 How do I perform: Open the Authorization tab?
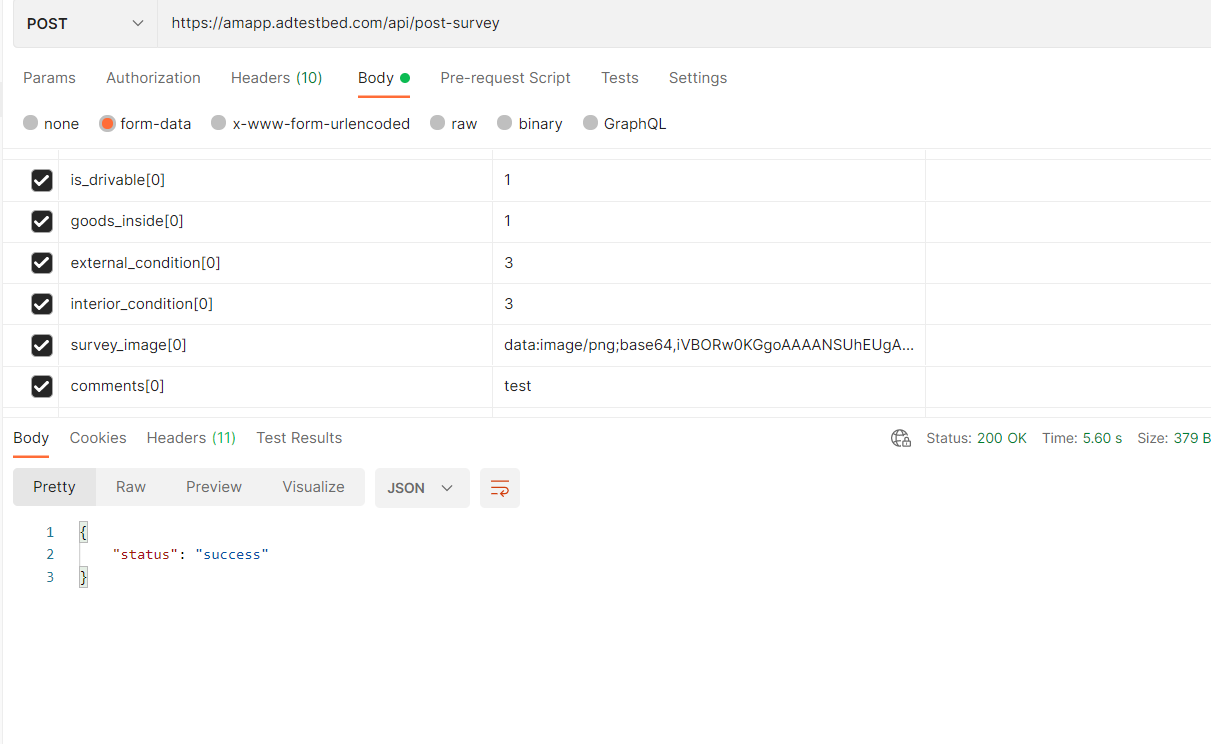click(153, 78)
